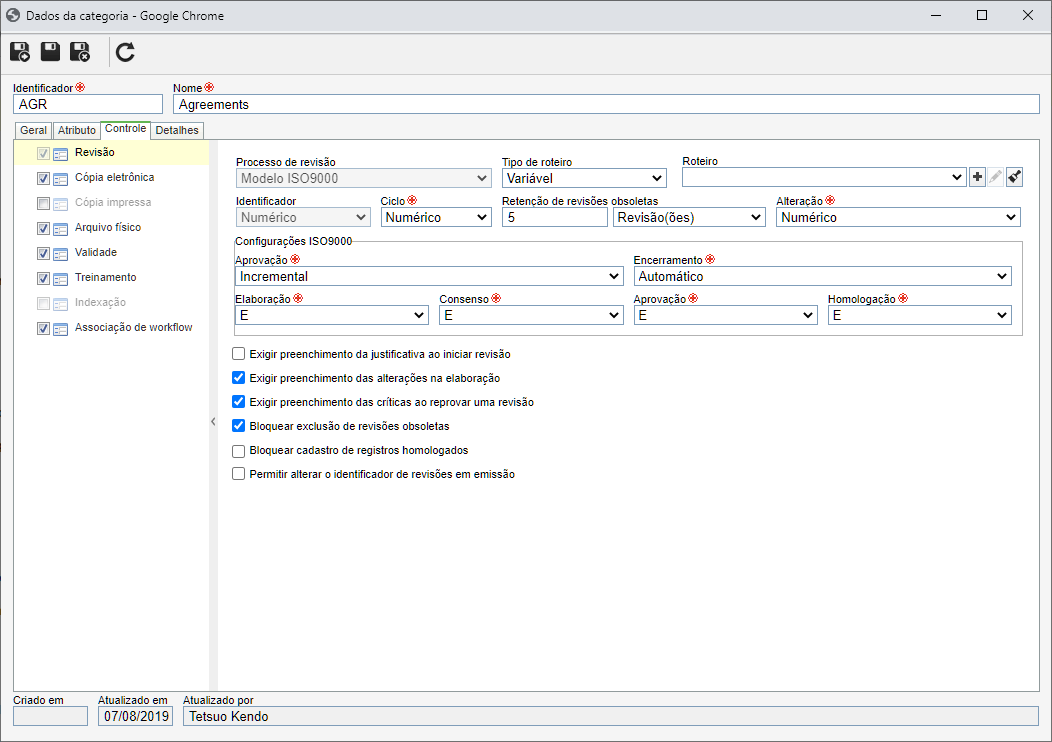The height and width of the screenshot is (742, 1052).
Task: Enable Exigir preenchimento da justificativa checkbox
Action: [x=238, y=354]
